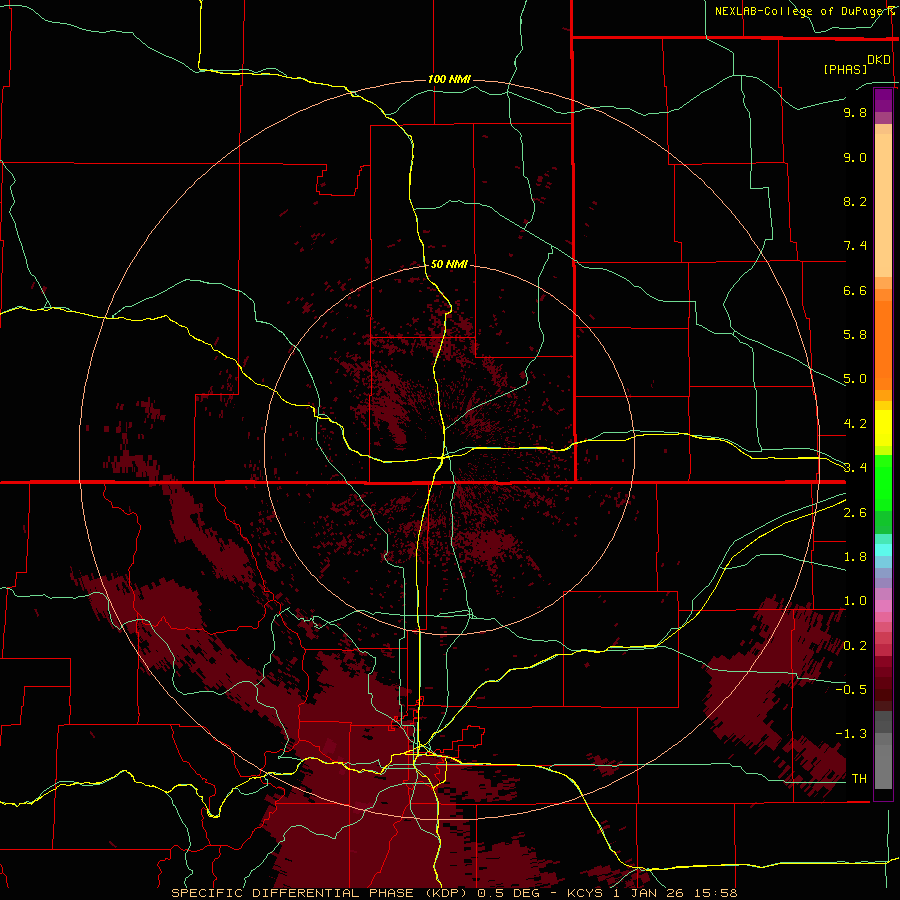Click the 9.0 legend value
Viewport: 900px width, 900px height.
[x=855, y=157]
